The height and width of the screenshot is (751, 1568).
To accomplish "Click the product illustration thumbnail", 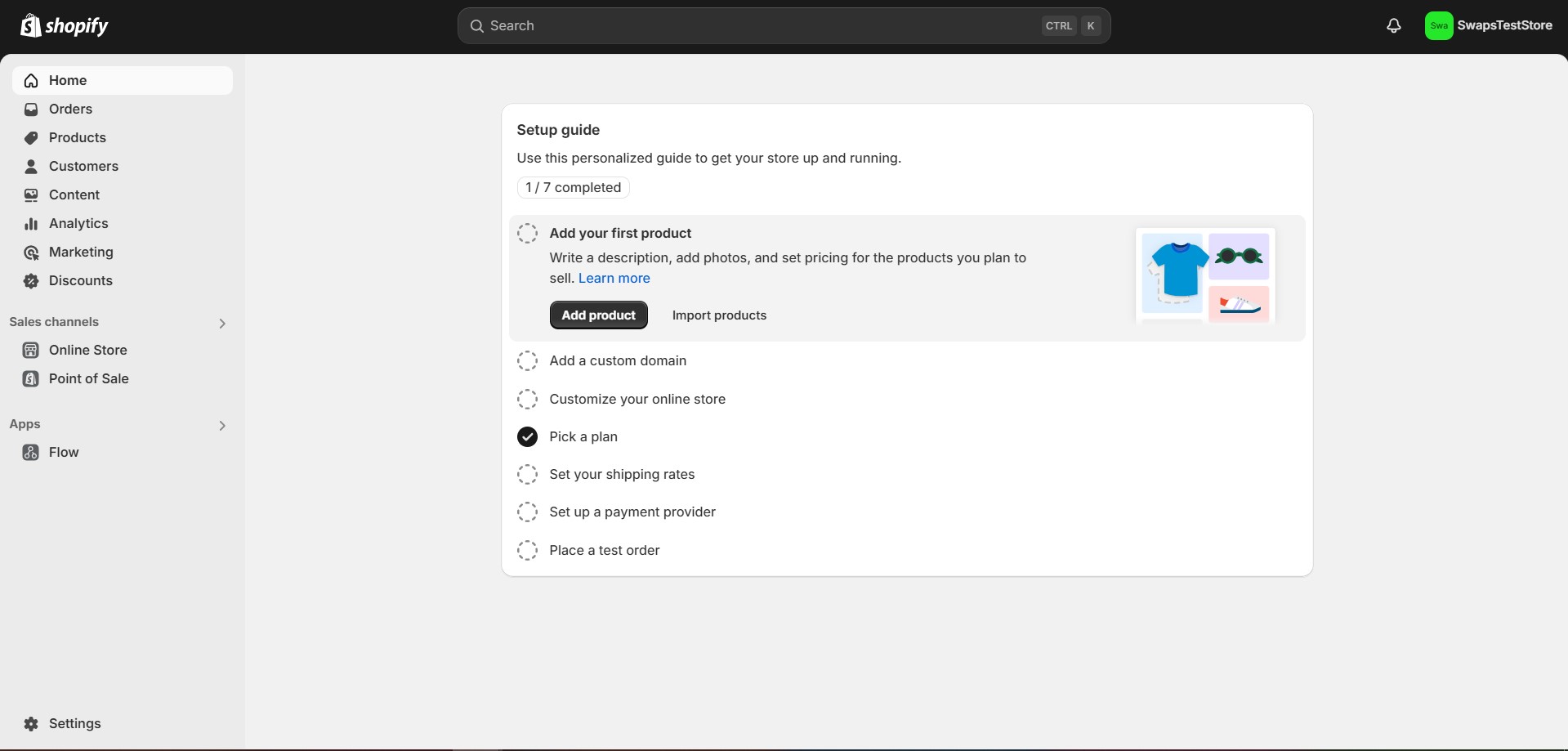I will click(1205, 275).
